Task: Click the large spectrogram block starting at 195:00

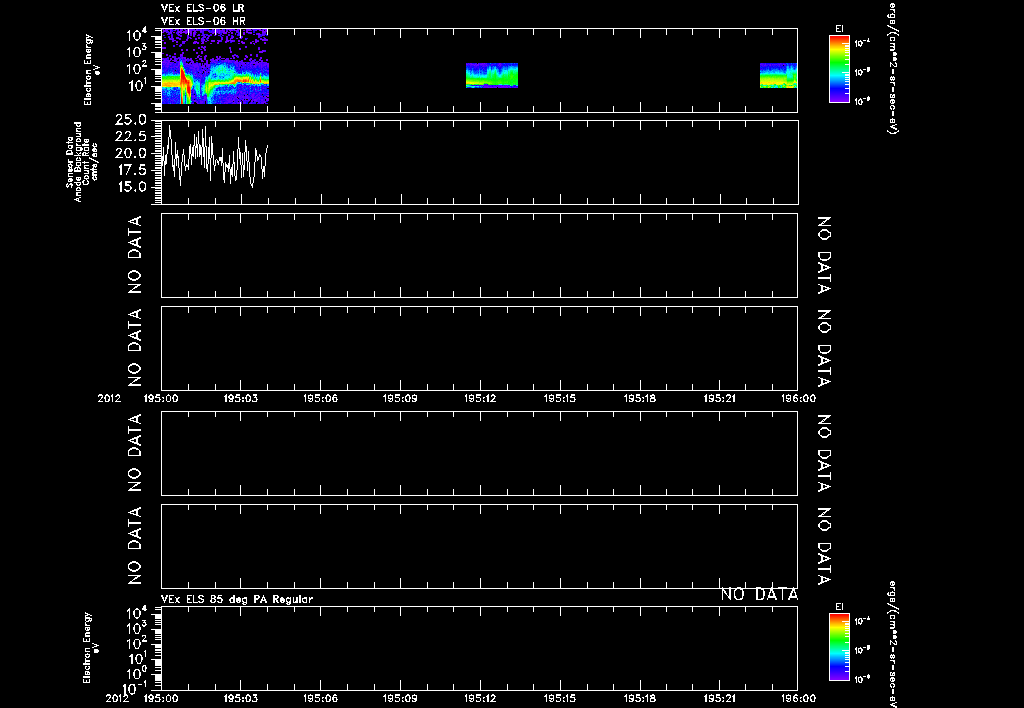Action: (x=215, y=66)
